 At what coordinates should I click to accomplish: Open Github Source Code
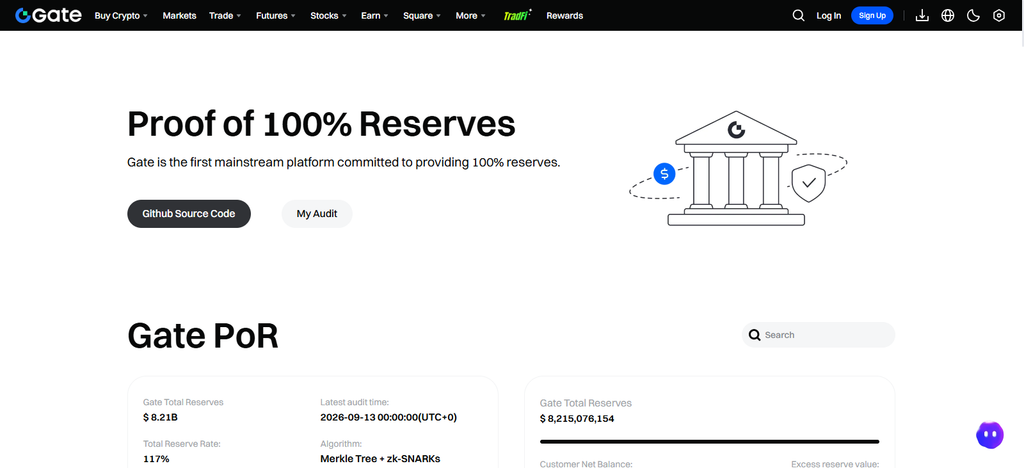(189, 213)
